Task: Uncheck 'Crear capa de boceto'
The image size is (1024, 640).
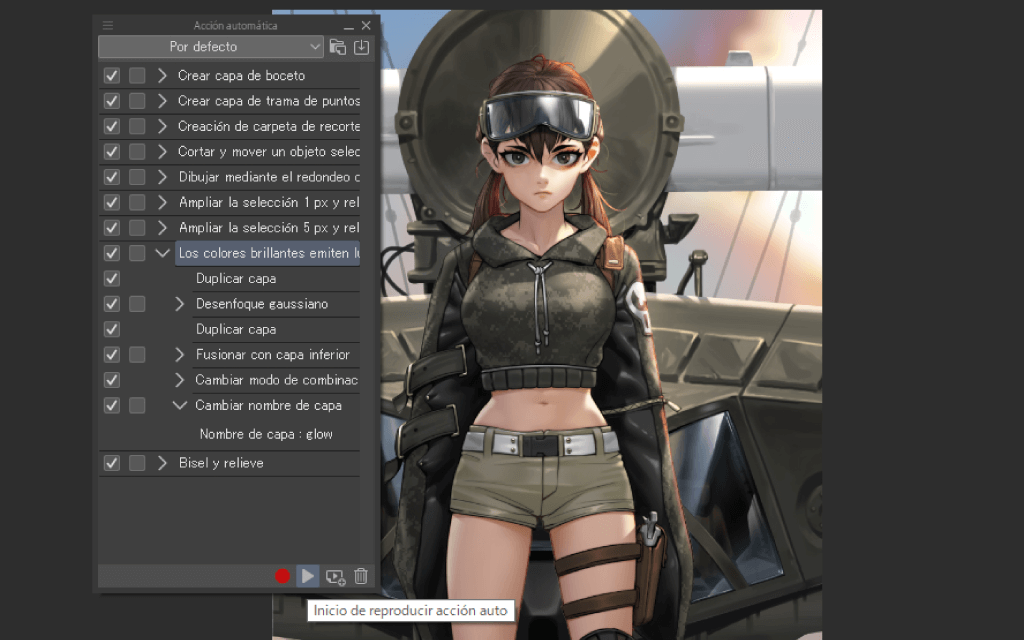Action: click(x=110, y=75)
